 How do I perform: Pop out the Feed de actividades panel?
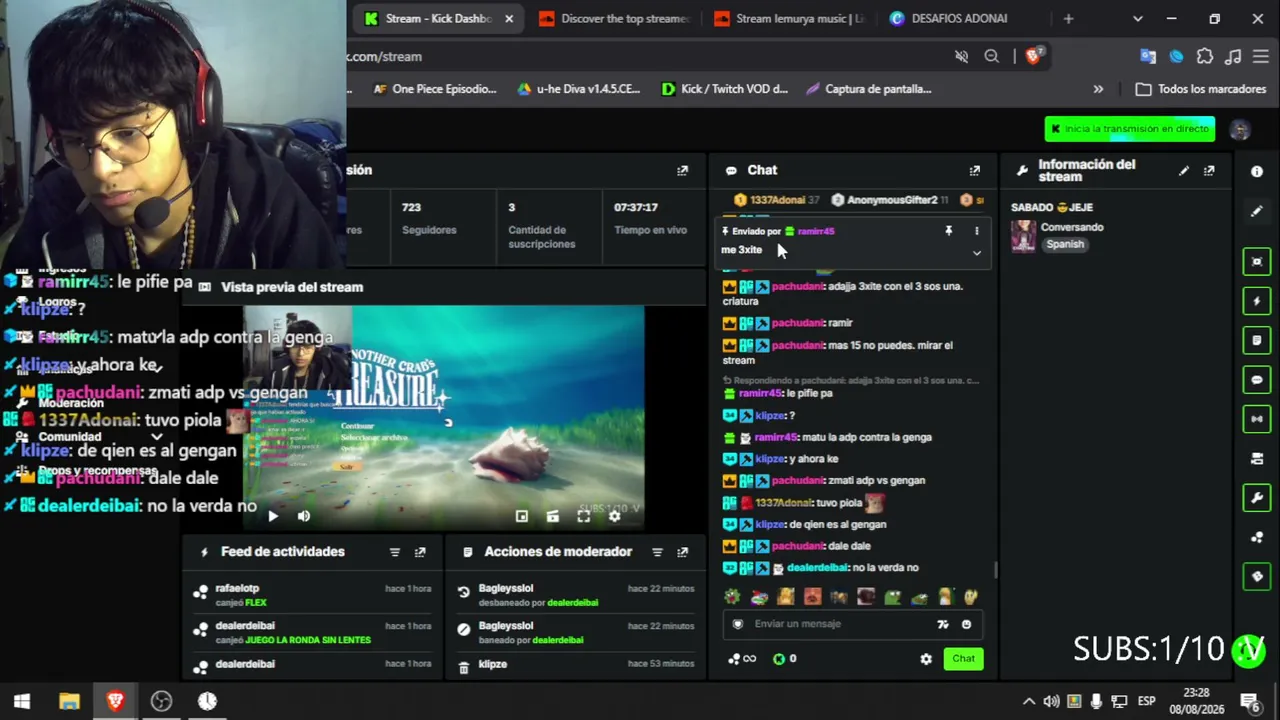coord(420,552)
